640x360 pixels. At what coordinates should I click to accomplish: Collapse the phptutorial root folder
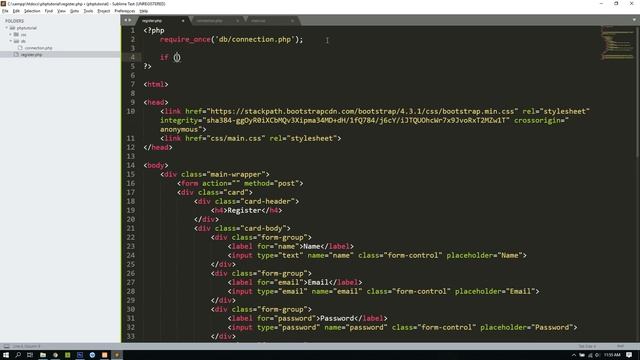pos(7,28)
